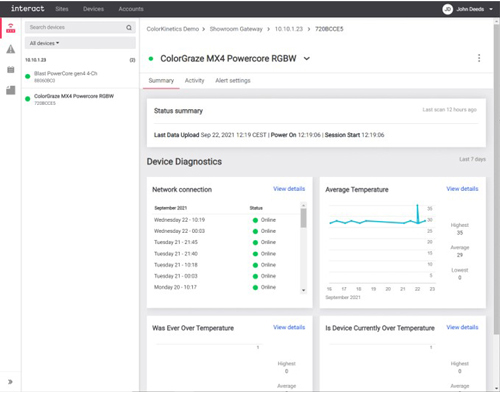Open the Devices menu
The image size is (500, 400).
click(x=93, y=9)
